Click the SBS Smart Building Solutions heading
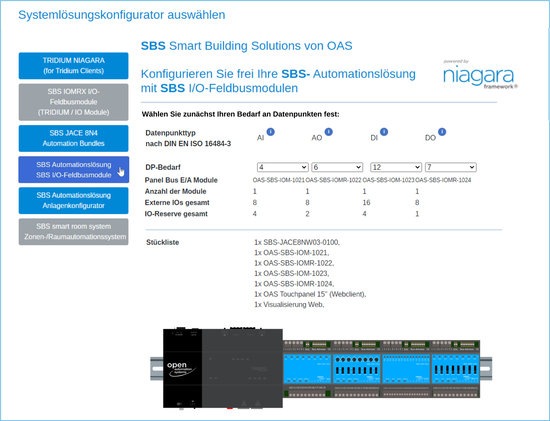The image size is (550, 421). [247, 46]
